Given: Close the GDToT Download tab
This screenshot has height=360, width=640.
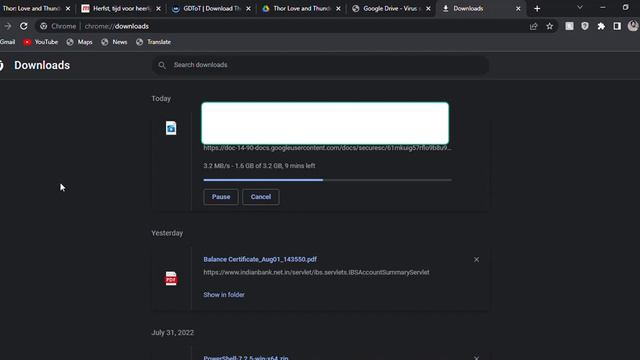Looking at the screenshot, I should 248,9.
